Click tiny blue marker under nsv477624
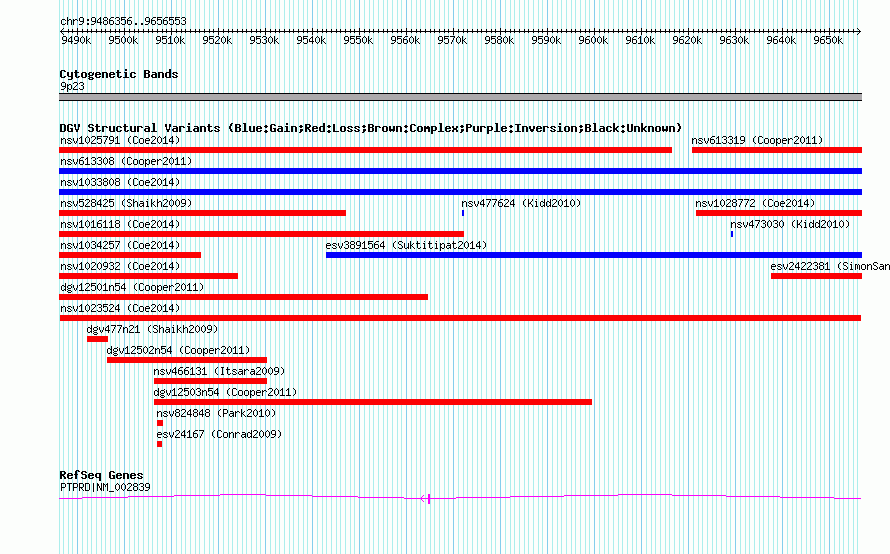890x554 pixels. coord(463,213)
